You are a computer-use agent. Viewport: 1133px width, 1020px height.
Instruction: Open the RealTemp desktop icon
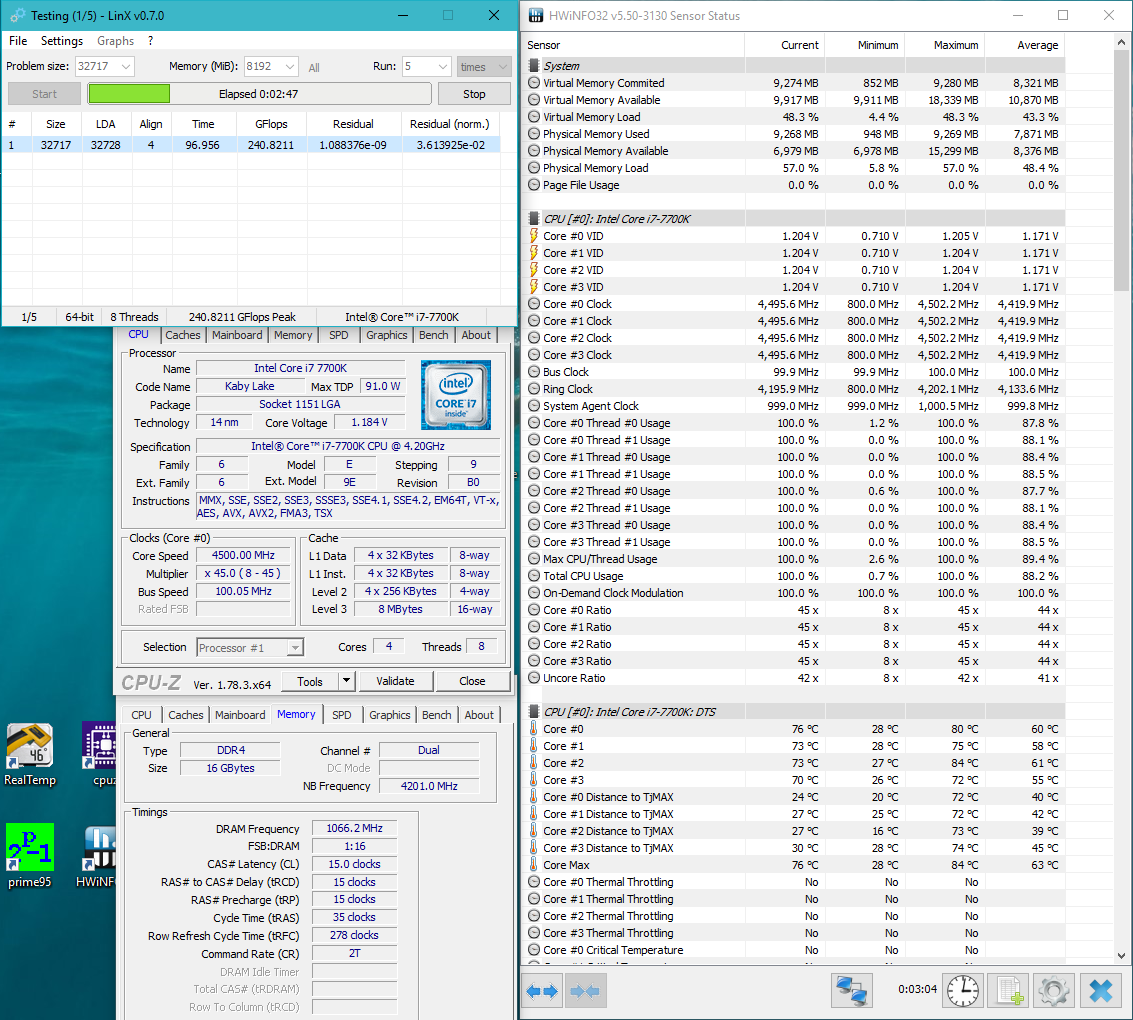[30, 754]
